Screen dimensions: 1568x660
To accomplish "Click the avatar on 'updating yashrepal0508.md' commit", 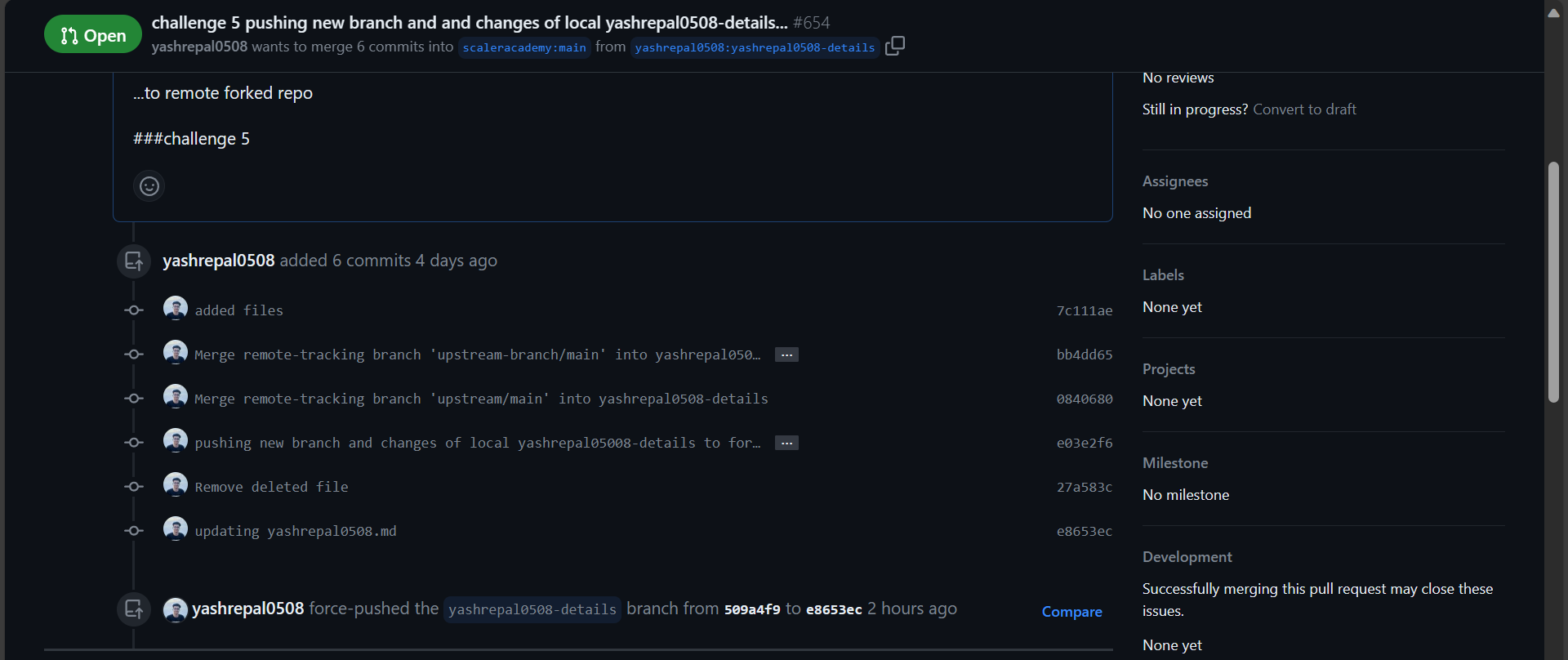I will (x=175, y=529).
